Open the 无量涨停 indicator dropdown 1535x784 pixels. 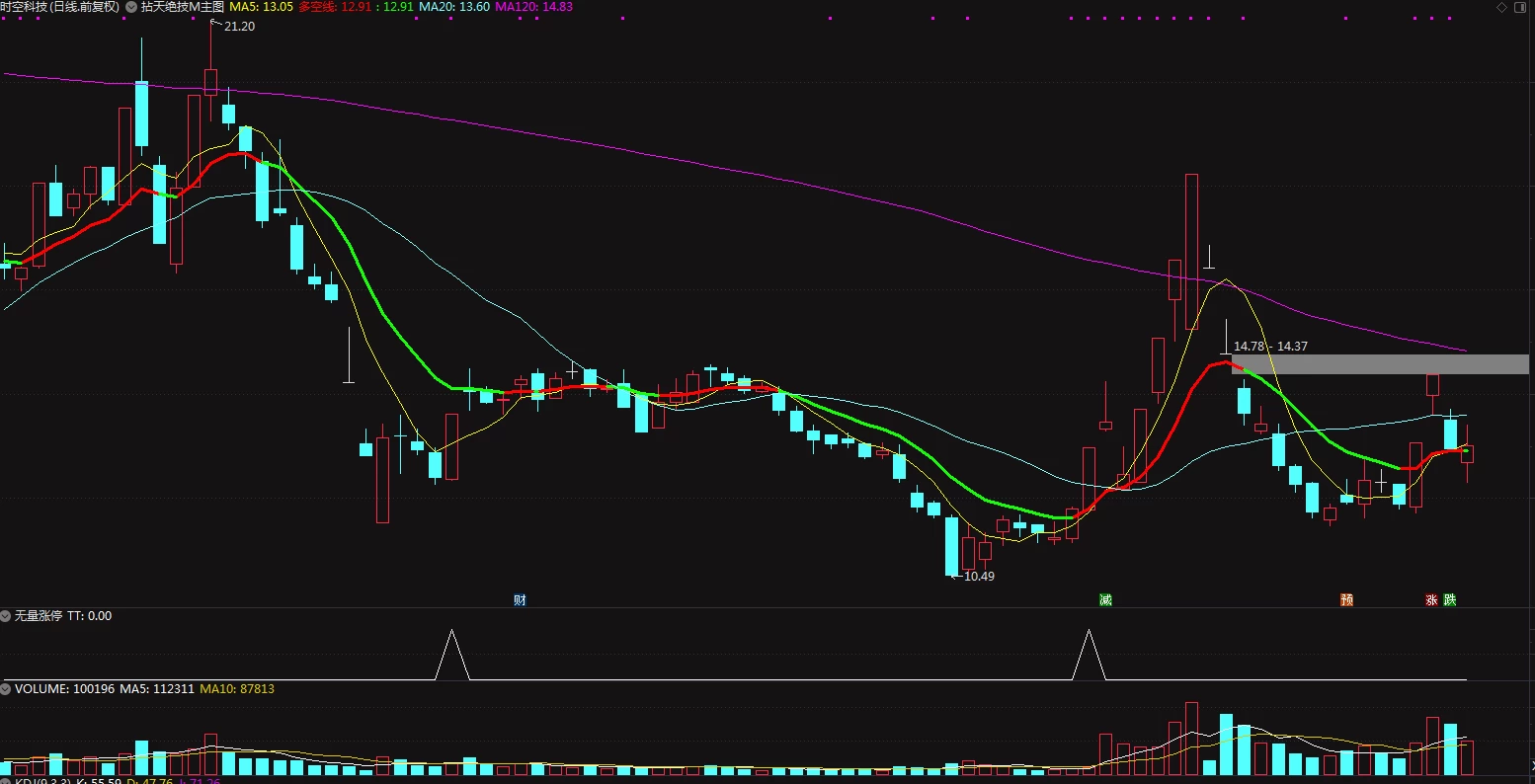(6, 616)
